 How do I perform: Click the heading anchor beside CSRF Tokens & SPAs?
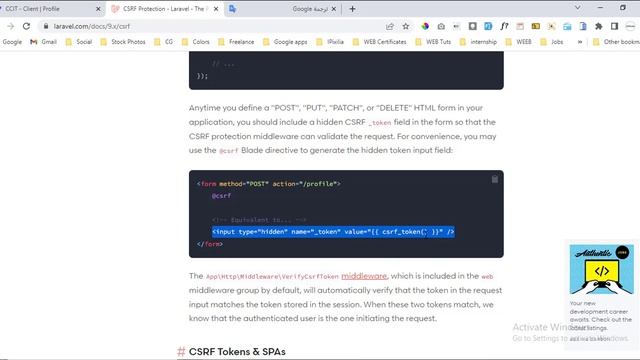pyautogui.click(x=181, y=351)
